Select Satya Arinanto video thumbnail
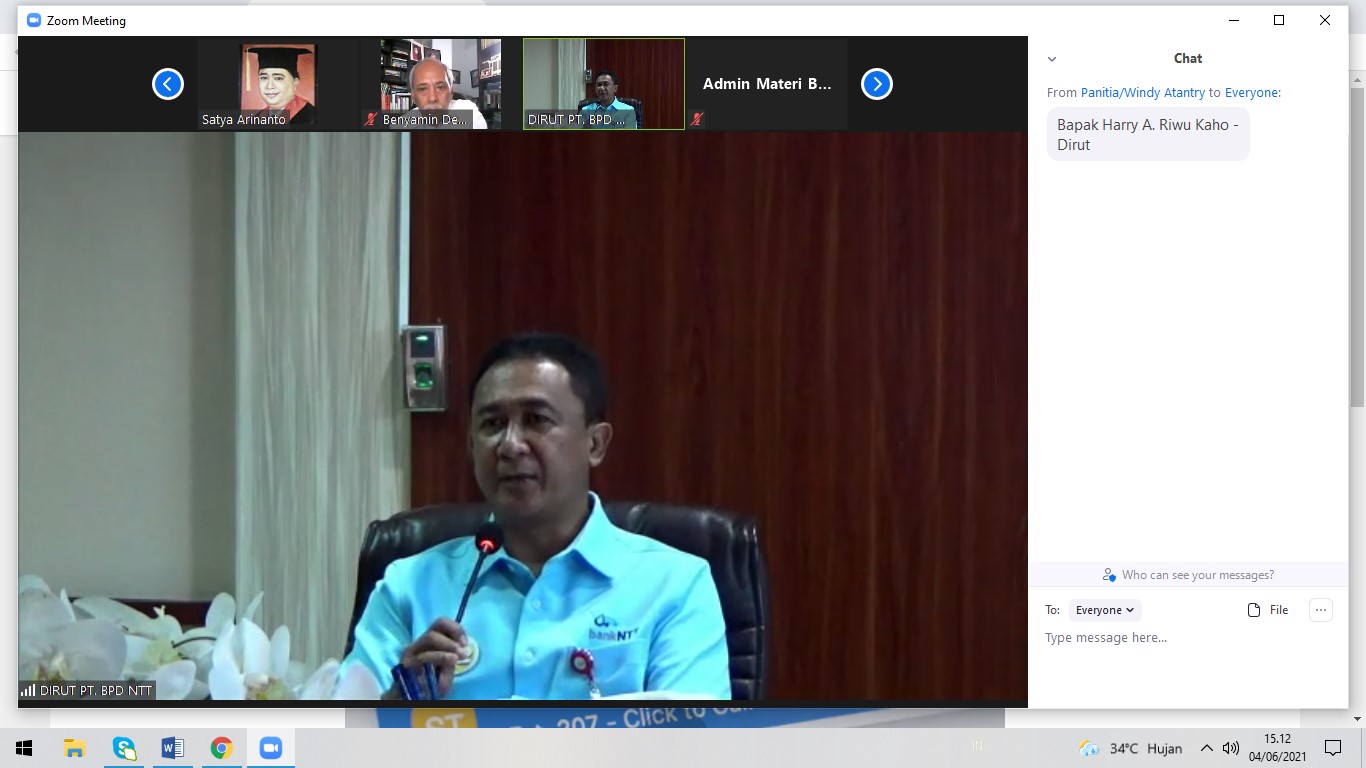Image resolution: width=1366 pixels, height=768 pixels. click(278, 84)
